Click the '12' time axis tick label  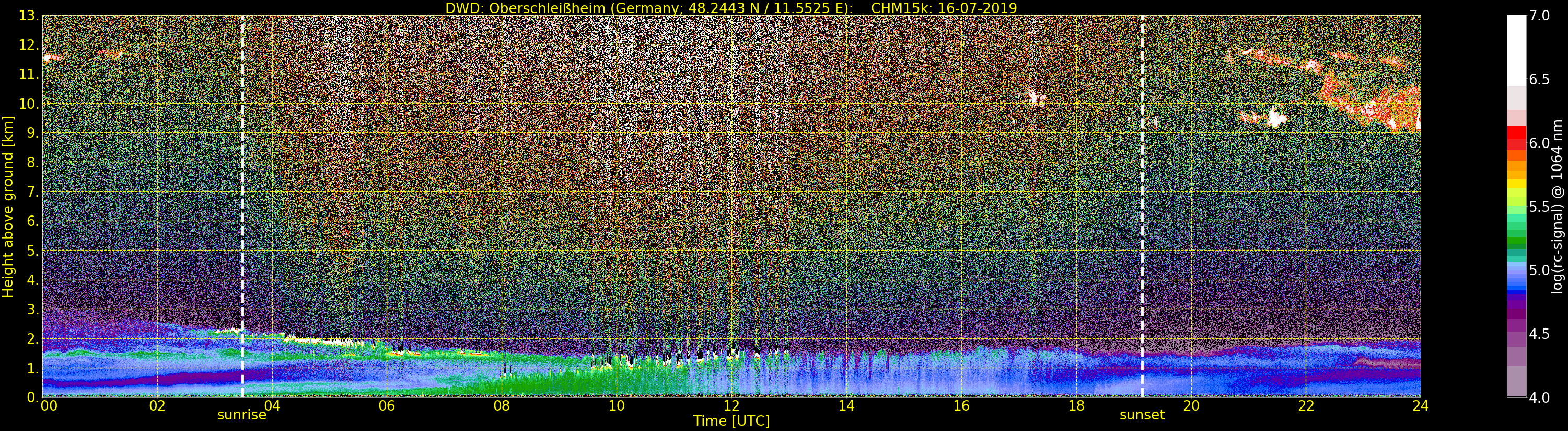coord(731,406)
